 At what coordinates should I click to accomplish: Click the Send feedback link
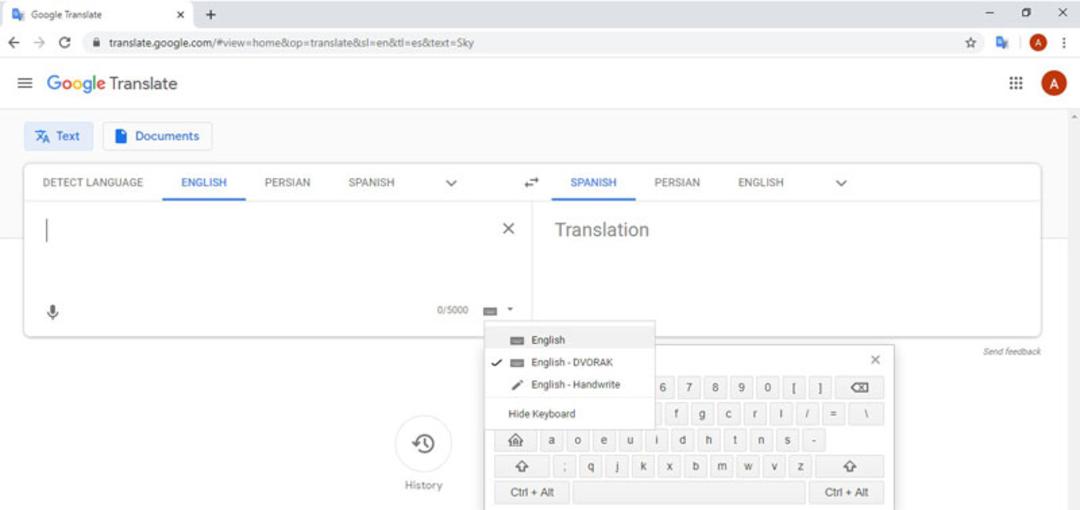point(1012,351)
